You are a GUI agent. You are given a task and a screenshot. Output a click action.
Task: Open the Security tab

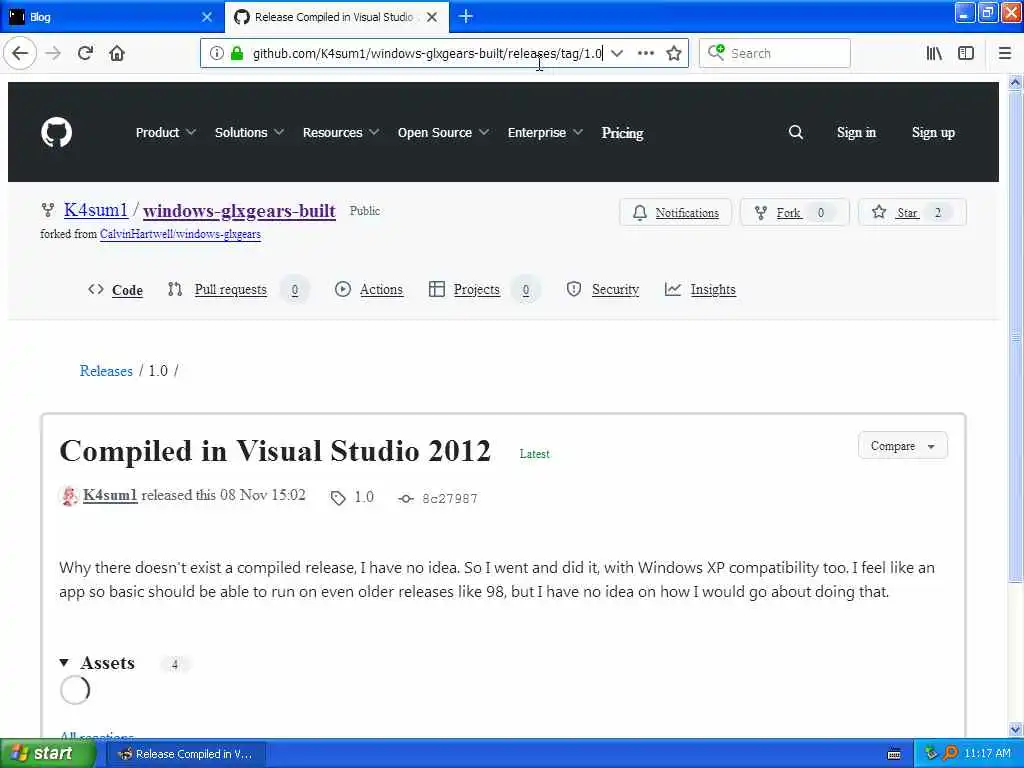point(603,289)
